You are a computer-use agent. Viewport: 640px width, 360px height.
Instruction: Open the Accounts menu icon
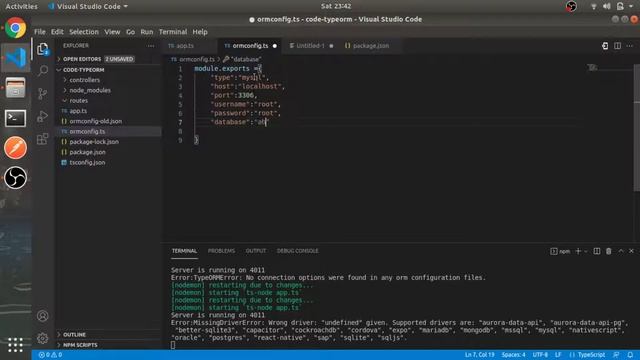pos(42,316)
